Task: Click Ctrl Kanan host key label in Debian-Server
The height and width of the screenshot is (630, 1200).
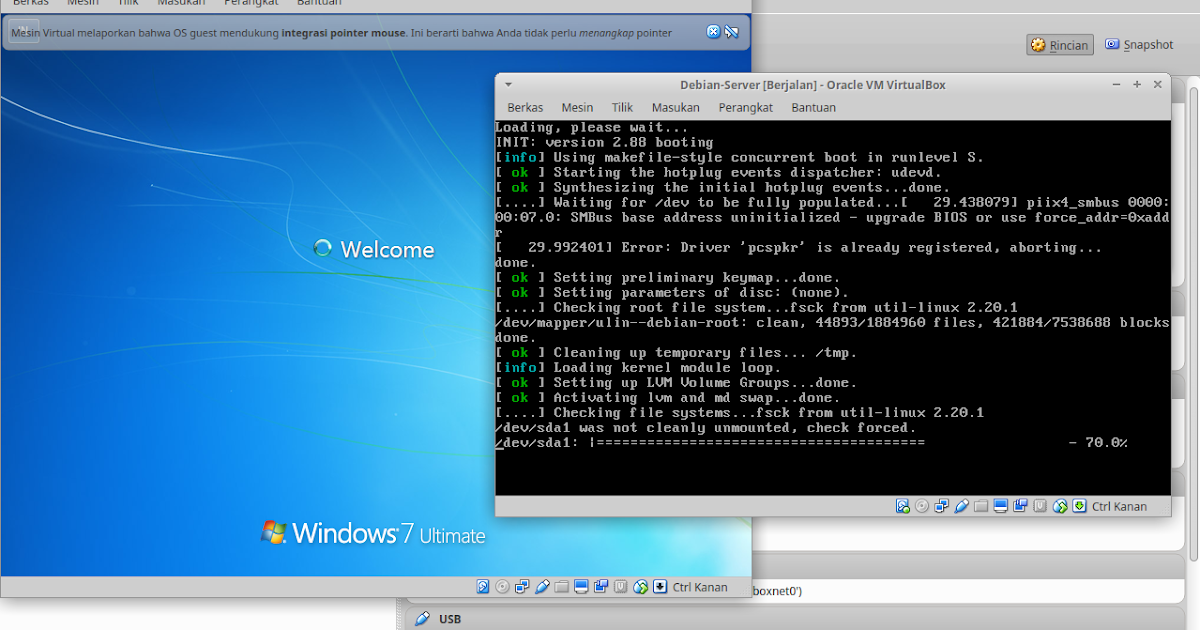Action: click(x=1119, y=507)
